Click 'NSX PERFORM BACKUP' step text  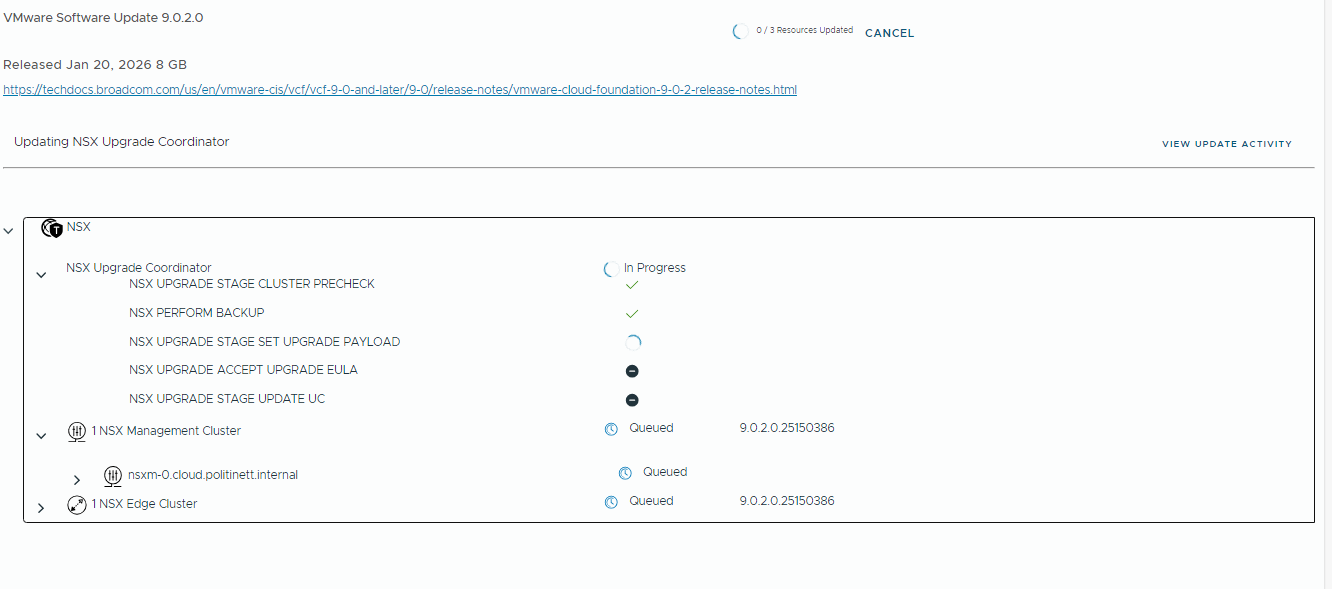tap(197, 313)
